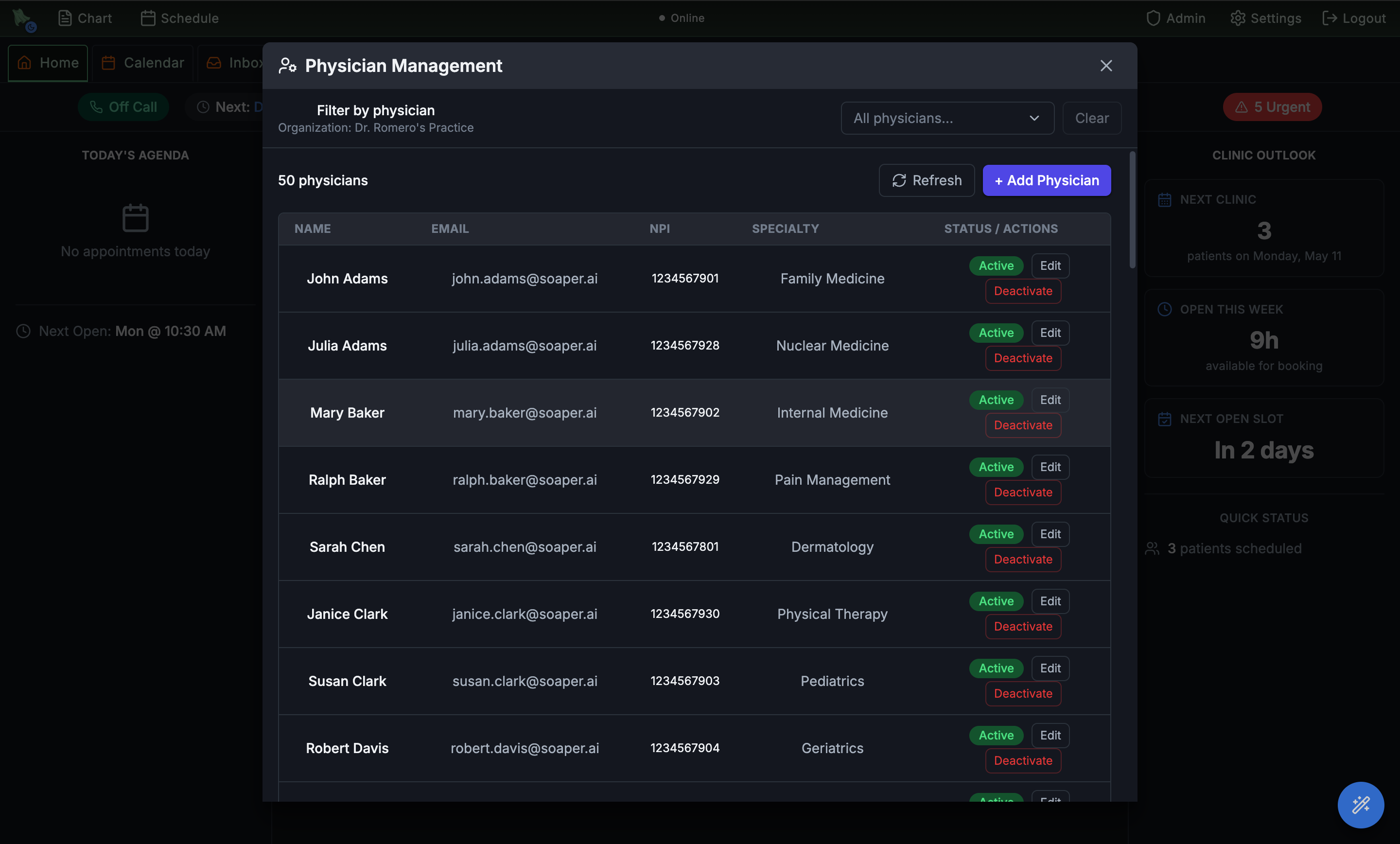Viewport: 1400px width, 844px height.
Task: Open the magic wand assistant button
Action: [1360, 805]
